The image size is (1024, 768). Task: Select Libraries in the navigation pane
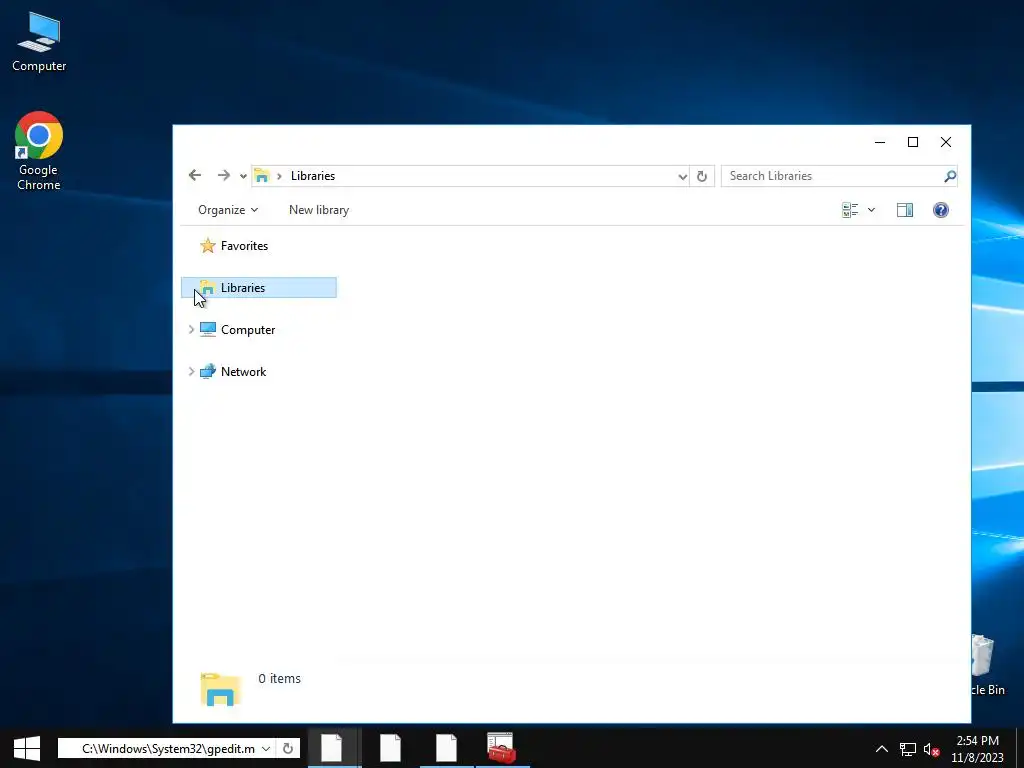coord(259,287)
